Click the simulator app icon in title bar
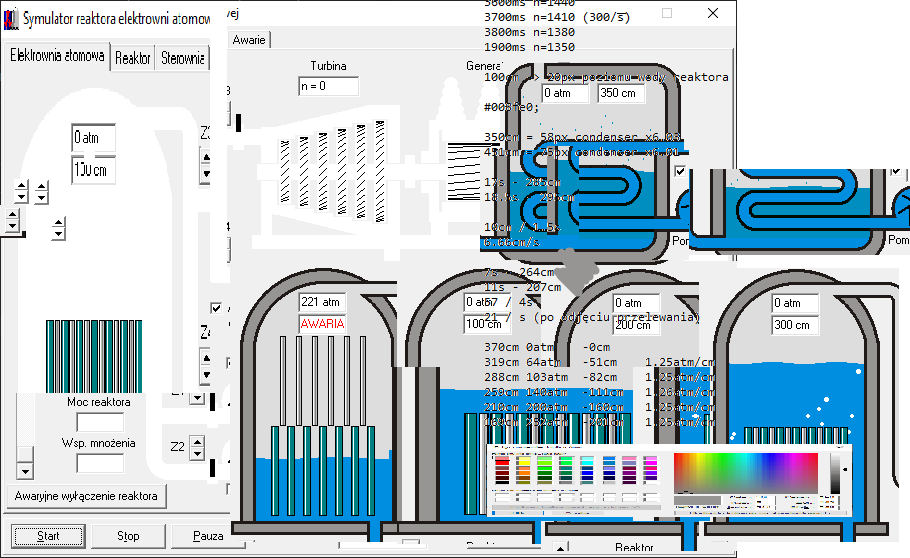 point(10,20)
